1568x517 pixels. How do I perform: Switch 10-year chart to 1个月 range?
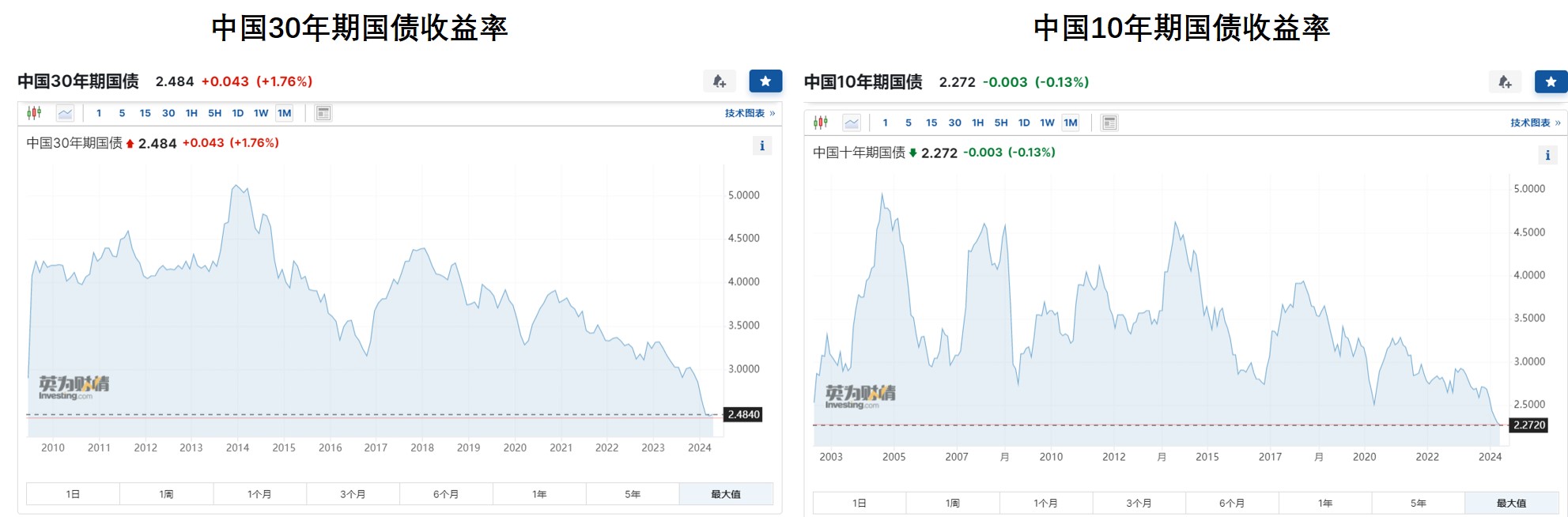click(1045, 504)
